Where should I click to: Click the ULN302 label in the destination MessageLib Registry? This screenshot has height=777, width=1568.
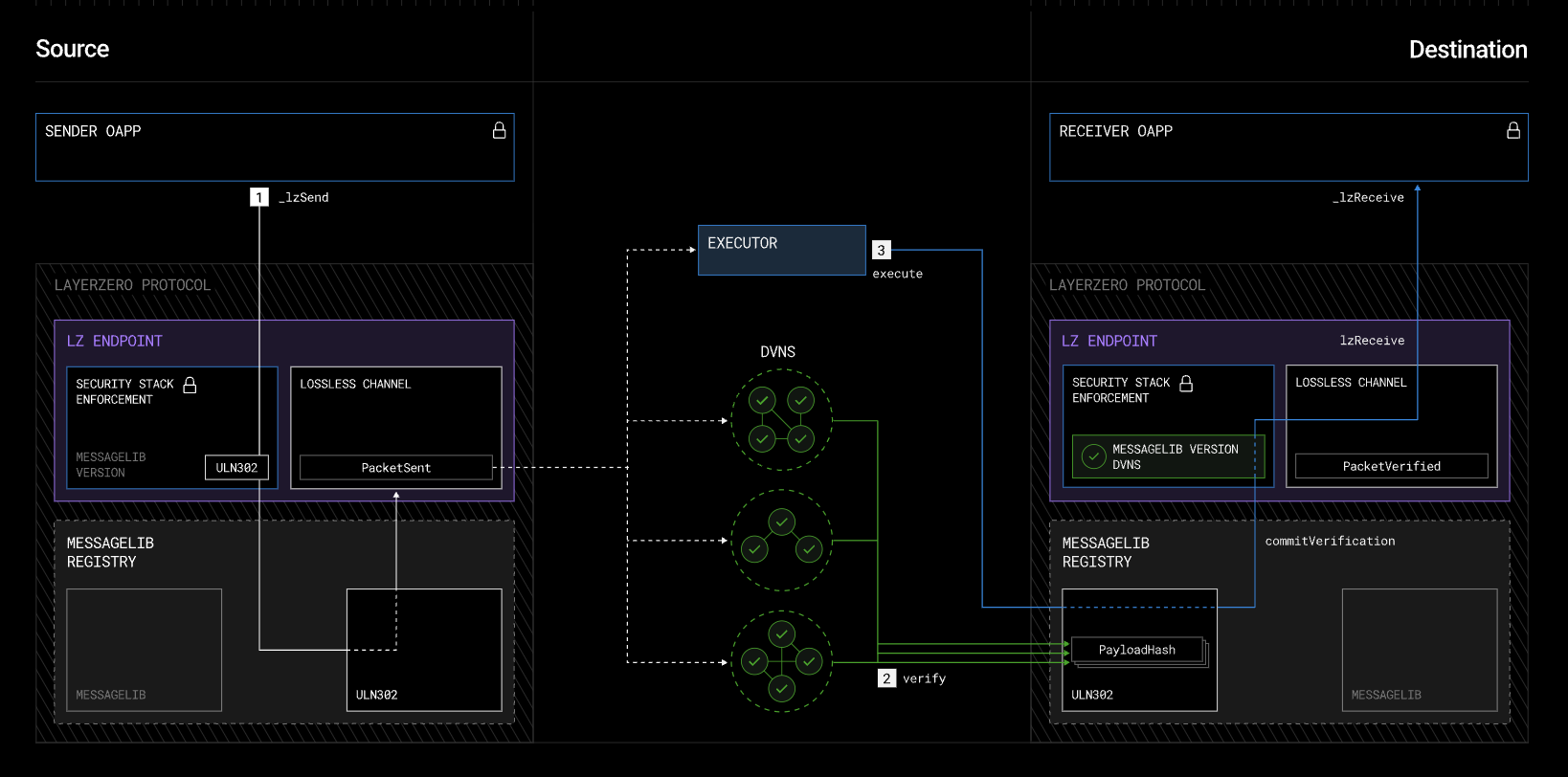tap(1092, 695)
